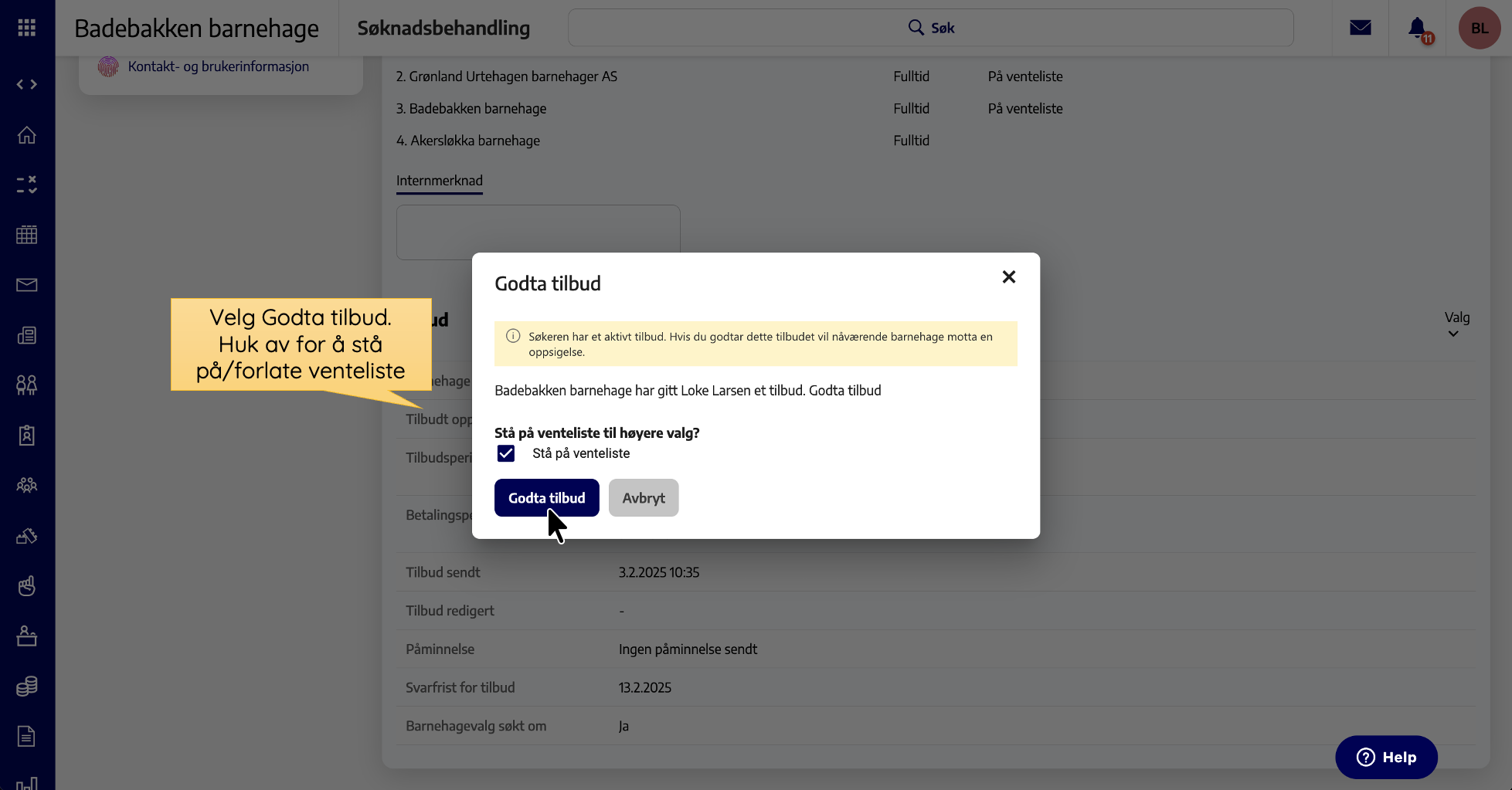Click the Avbryt button
Image resolution: width=1512 pixels, height=790 pixels.
[643, 498]
